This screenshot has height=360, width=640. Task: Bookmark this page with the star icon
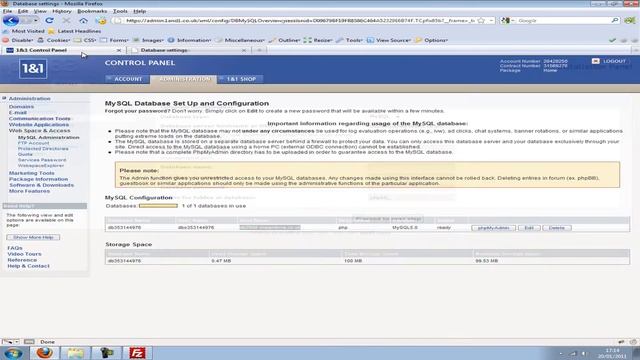coord(481,20)
